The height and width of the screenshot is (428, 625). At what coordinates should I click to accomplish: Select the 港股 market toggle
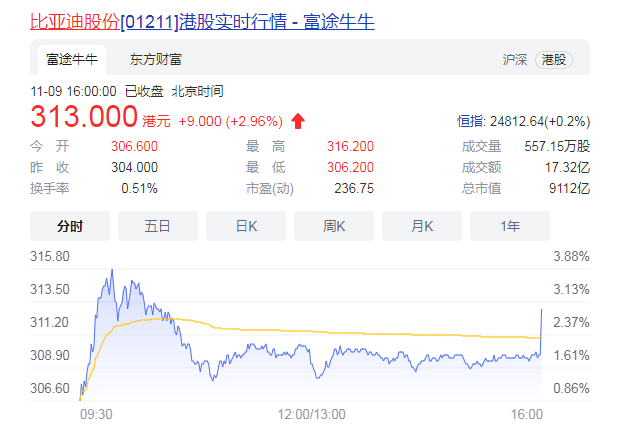pyautogui.click(x=554, y=60)
